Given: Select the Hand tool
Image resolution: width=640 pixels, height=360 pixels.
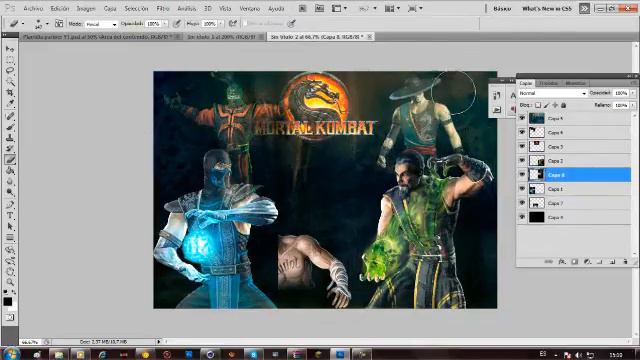Looking at the screenshot, I should pyautogui.click(x=10, y=271).
